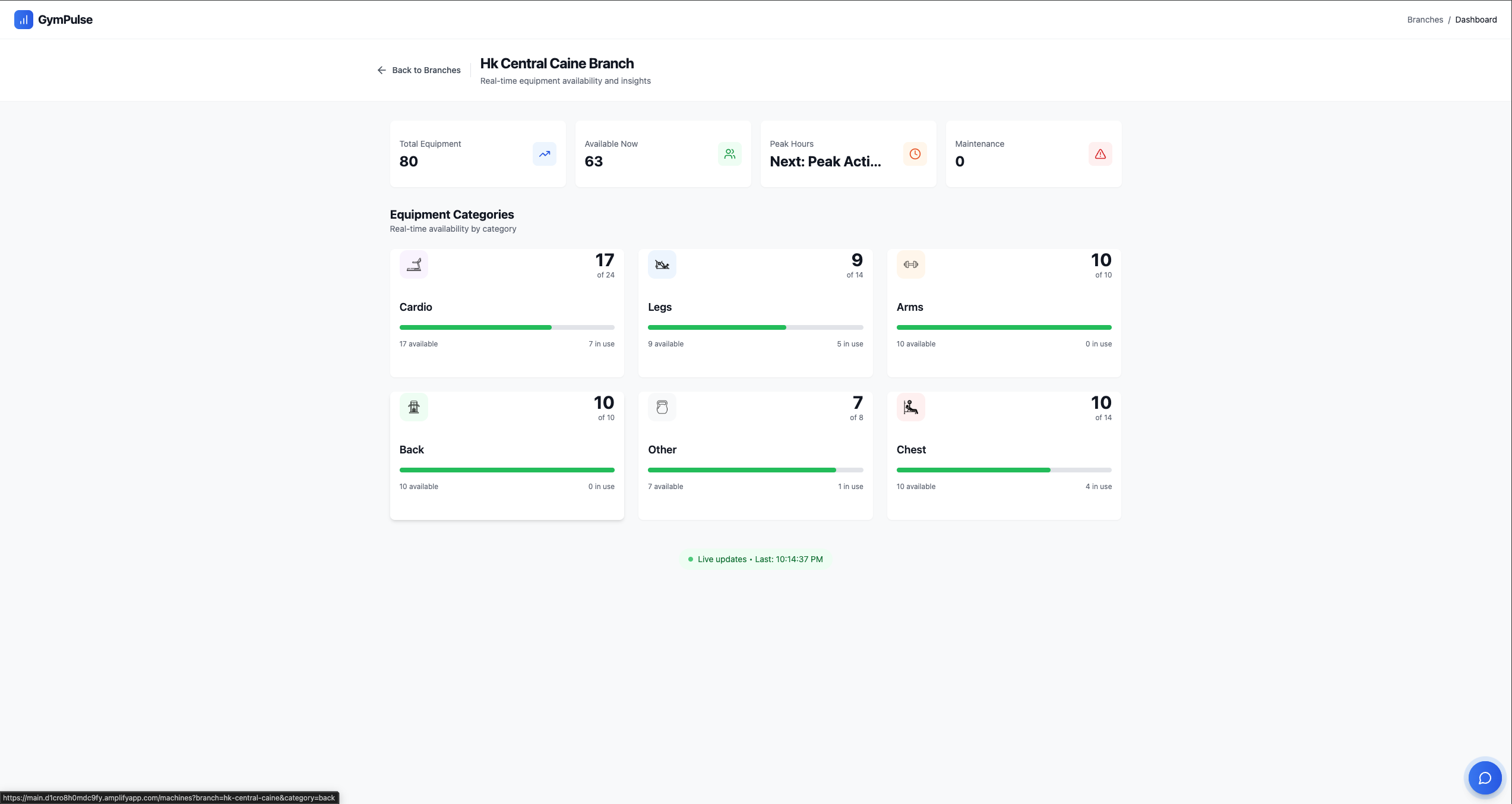Screen dimensions: 1512x804
Task: Click the Peak Hours card text
Action: [825, 161]
